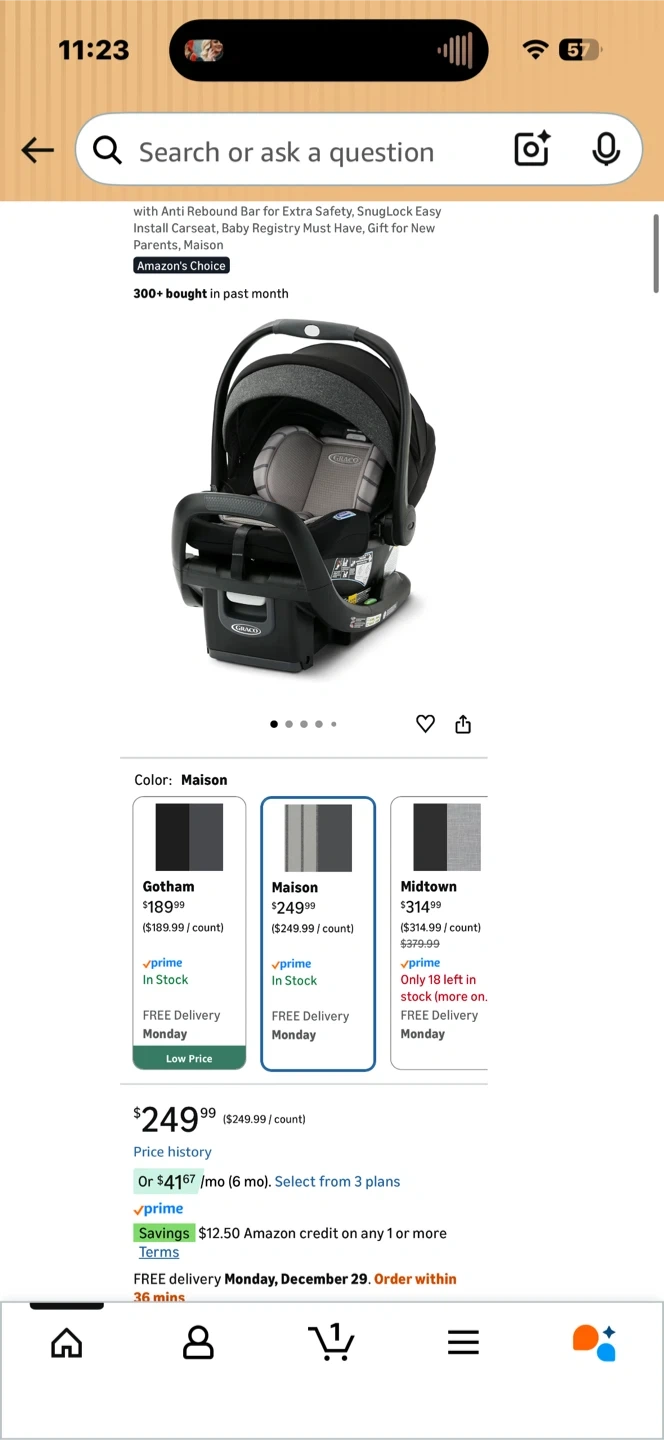Open the Price history link
This screenshot has height=1440, width=664.
[x=172, y=1152]
